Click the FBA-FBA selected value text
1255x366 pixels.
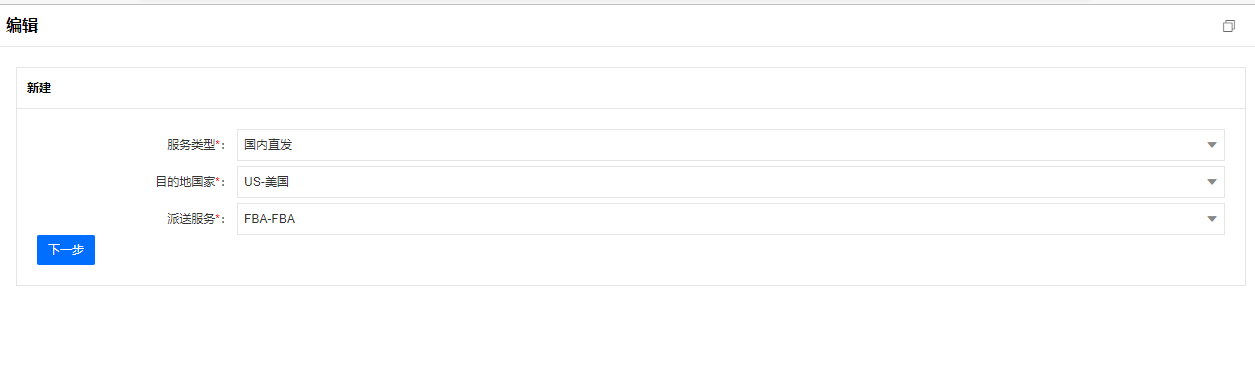click(269, 219)
